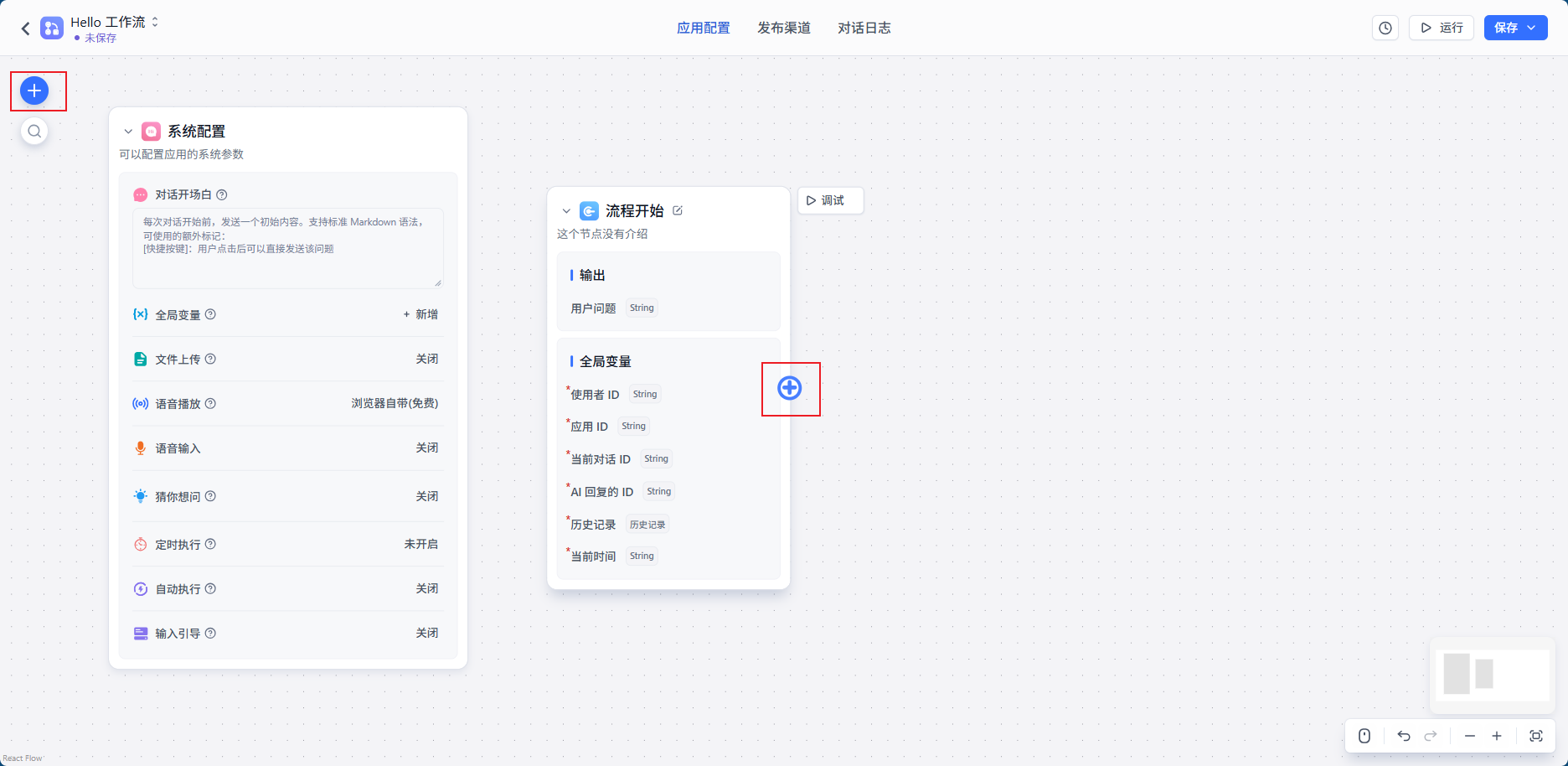Open the 保存 button dropdown

pos(1532,28)
